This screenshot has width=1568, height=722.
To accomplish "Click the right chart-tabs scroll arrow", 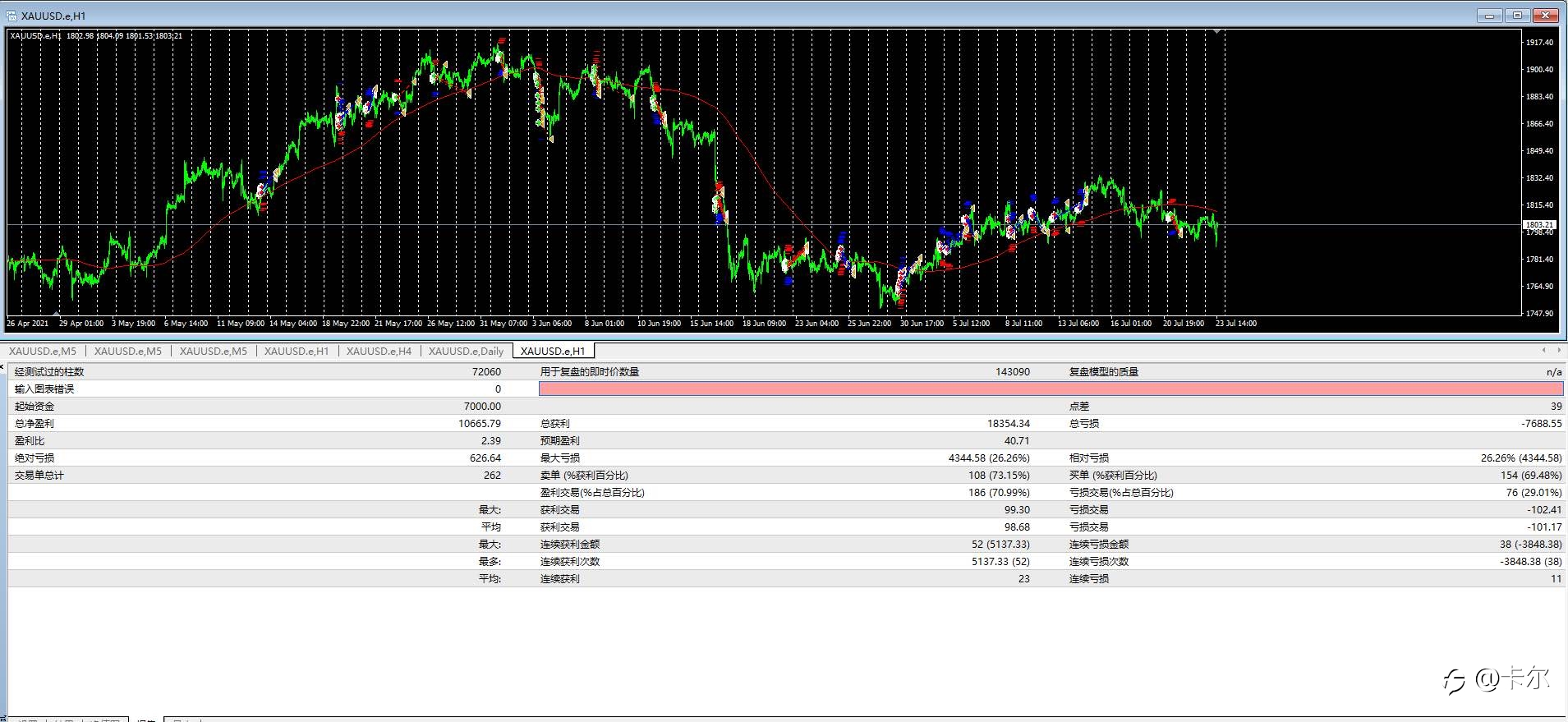I will (x=1558, y=351).
